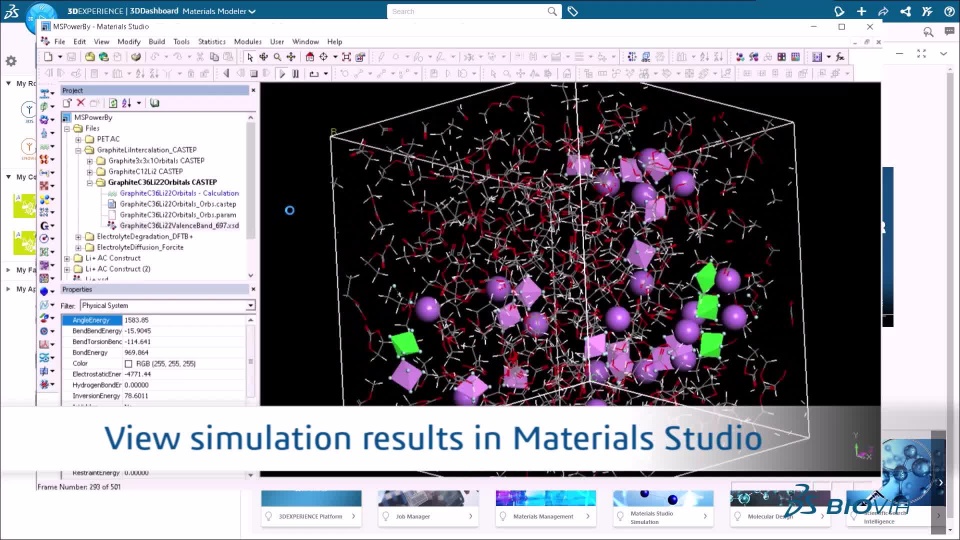Viewport: 960px width, 540px height.
Task: Click the New item icon in Project panel
Action: pos(67,103)
